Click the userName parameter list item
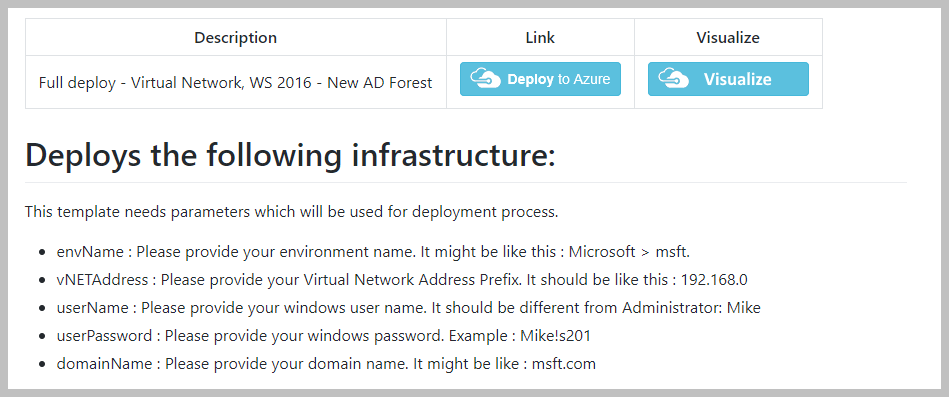 tap(409, 308)
